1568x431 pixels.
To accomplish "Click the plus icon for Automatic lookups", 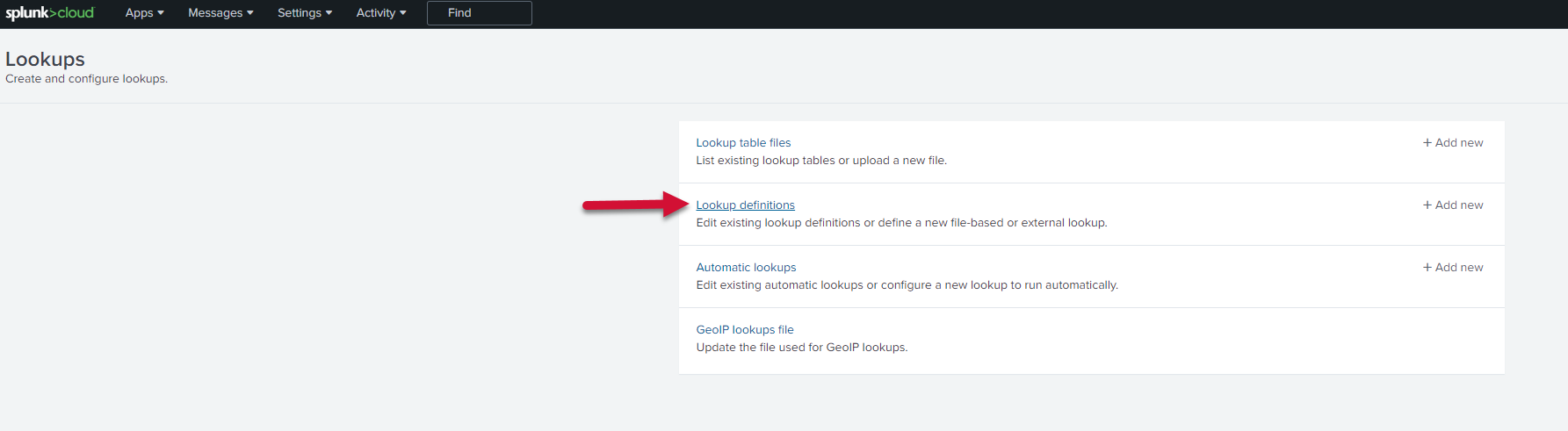I will 1427,268.
